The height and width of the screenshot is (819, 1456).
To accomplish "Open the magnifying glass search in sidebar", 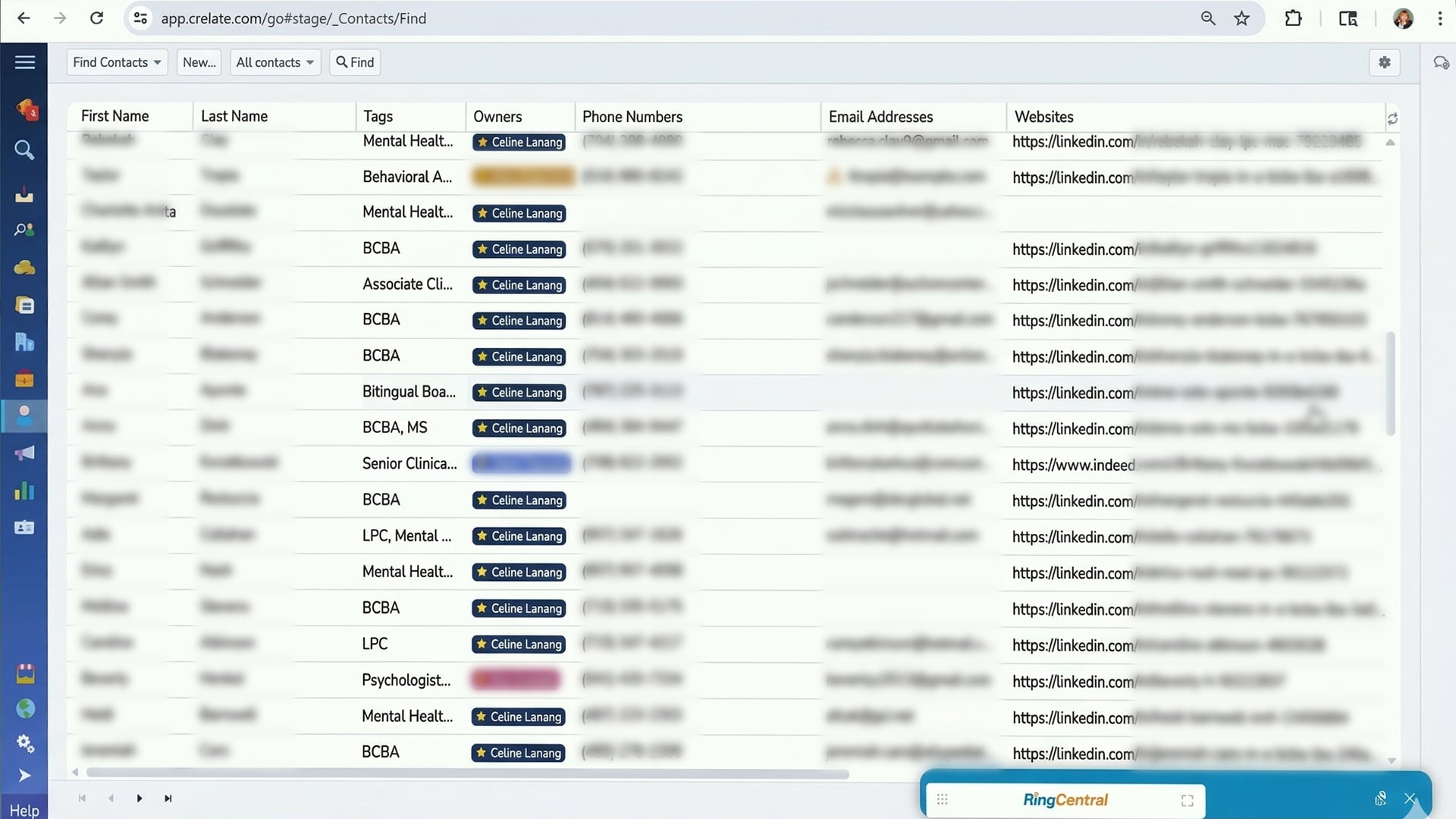I will coord(24,150).
